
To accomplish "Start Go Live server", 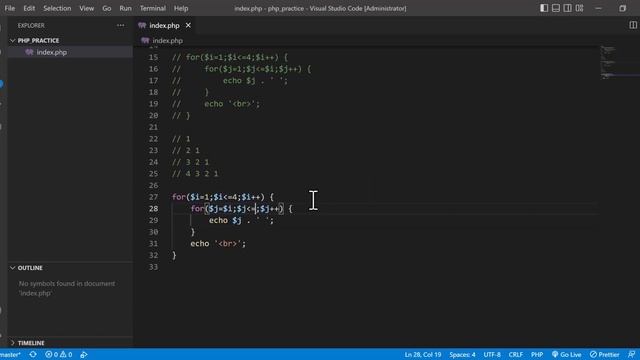I will coord(567,354).
